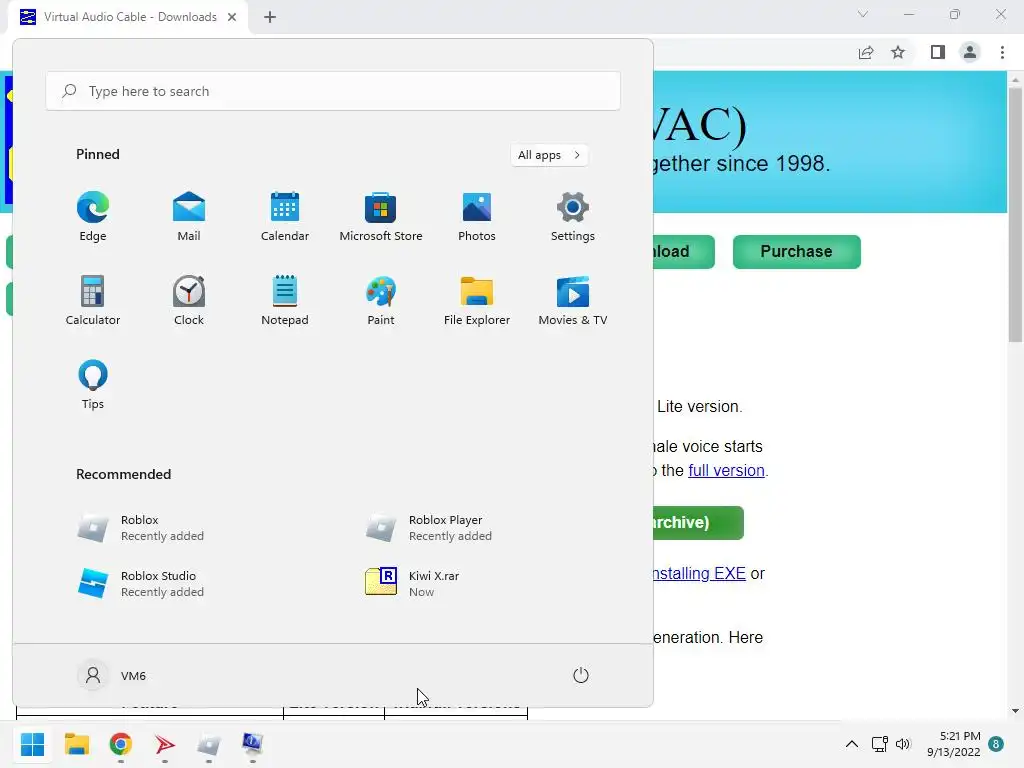This screenshot has height=768, width=1024.
Task: Click the Type here to search field
Action: pyautogui.click(x=333, y=91)
